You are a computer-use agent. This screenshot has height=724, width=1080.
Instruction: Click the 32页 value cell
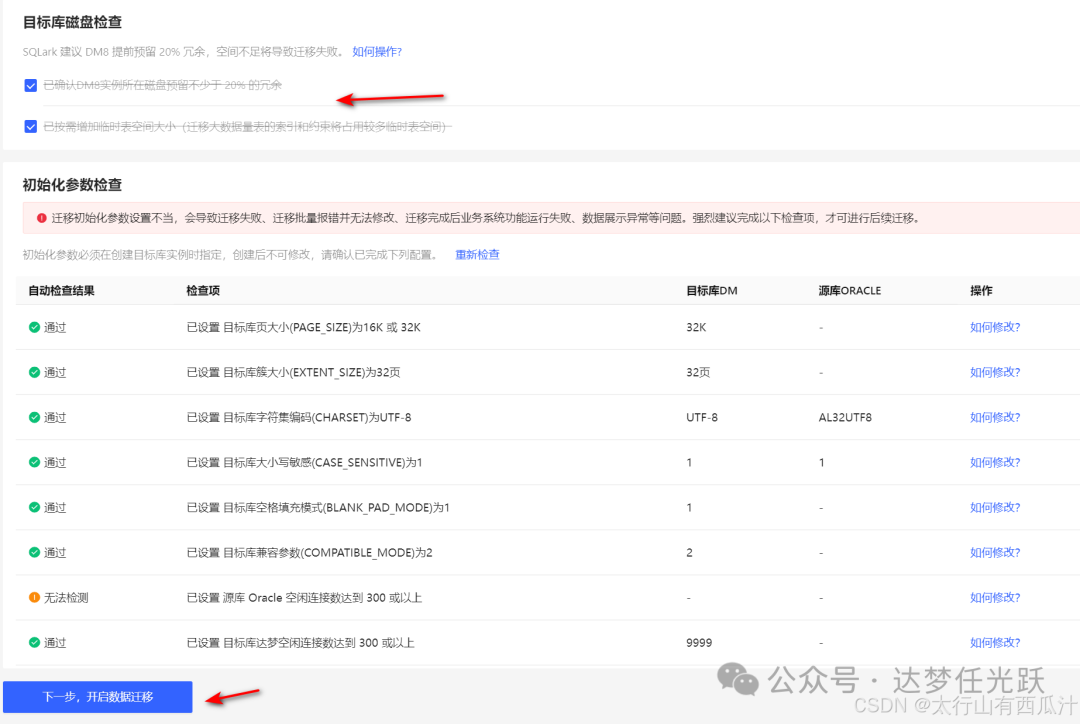(x=698, y=372)
